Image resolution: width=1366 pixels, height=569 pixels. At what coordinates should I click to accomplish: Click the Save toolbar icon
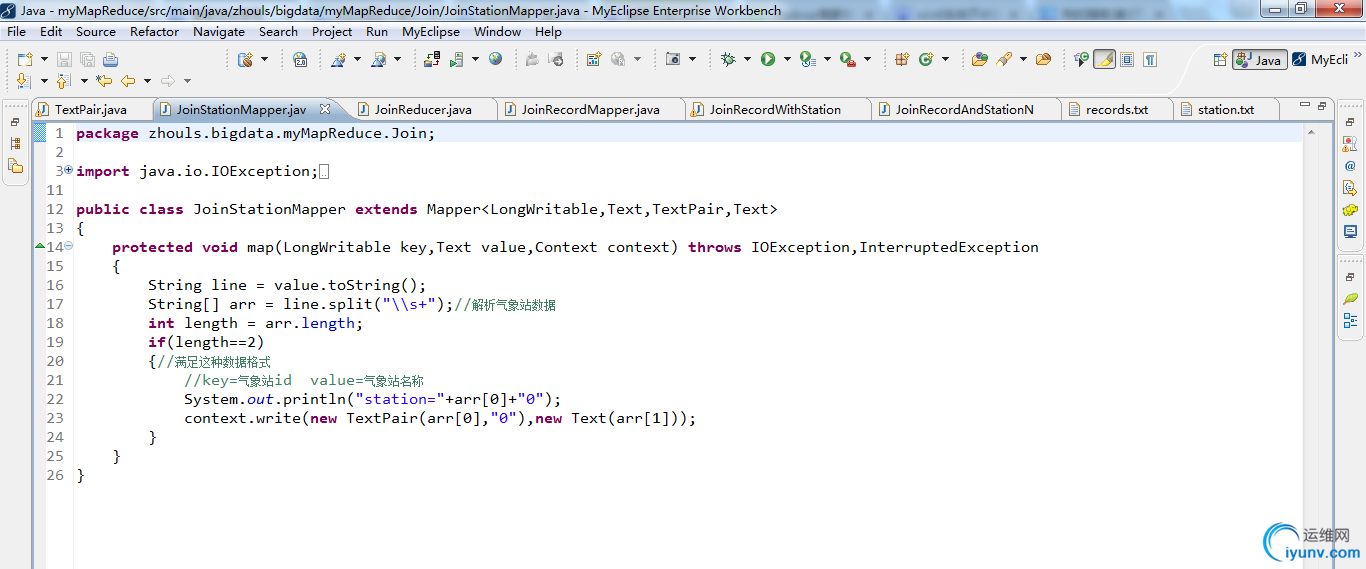64,59
